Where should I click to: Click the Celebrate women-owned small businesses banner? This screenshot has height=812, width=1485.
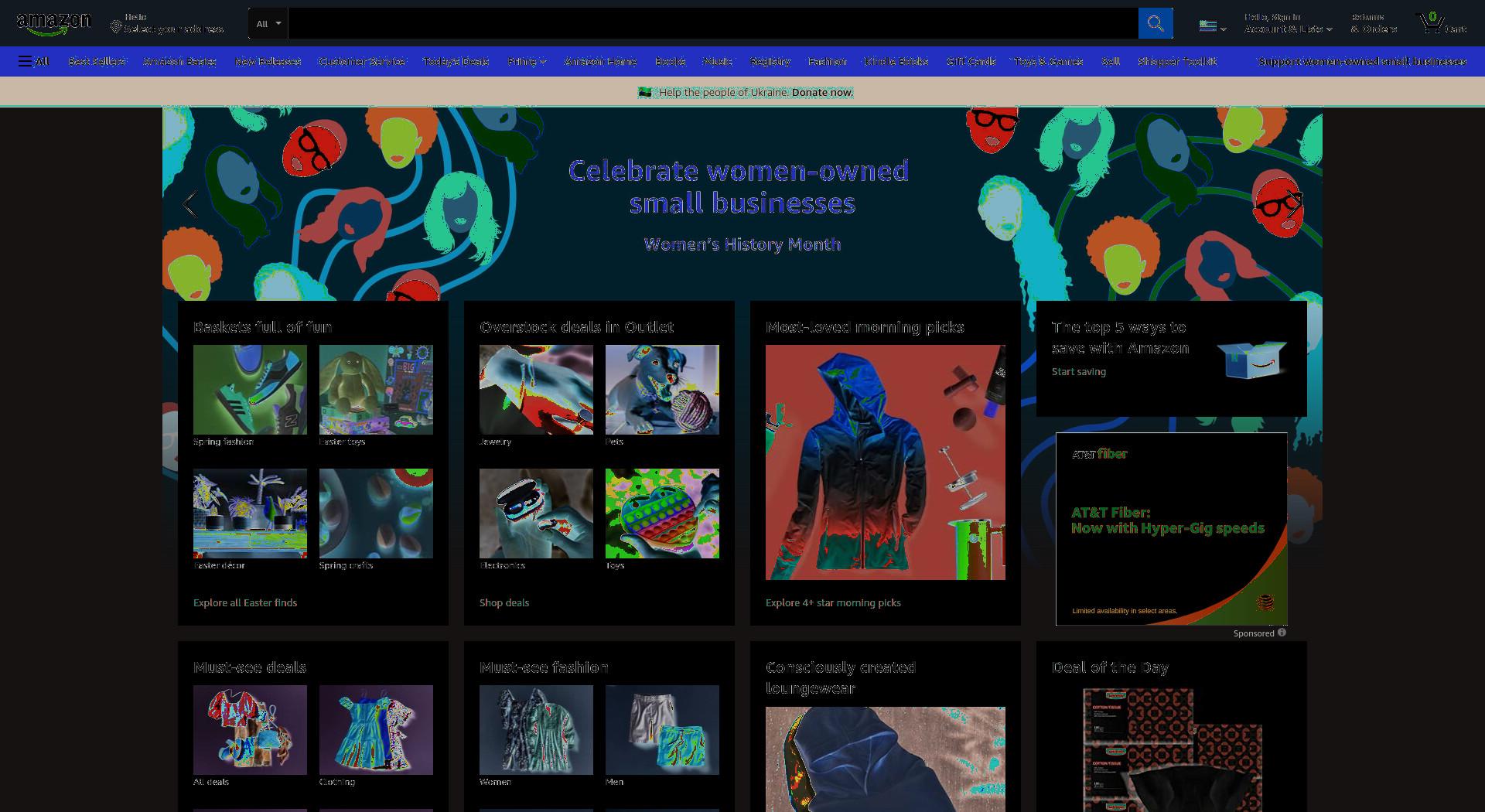point(741,203)
